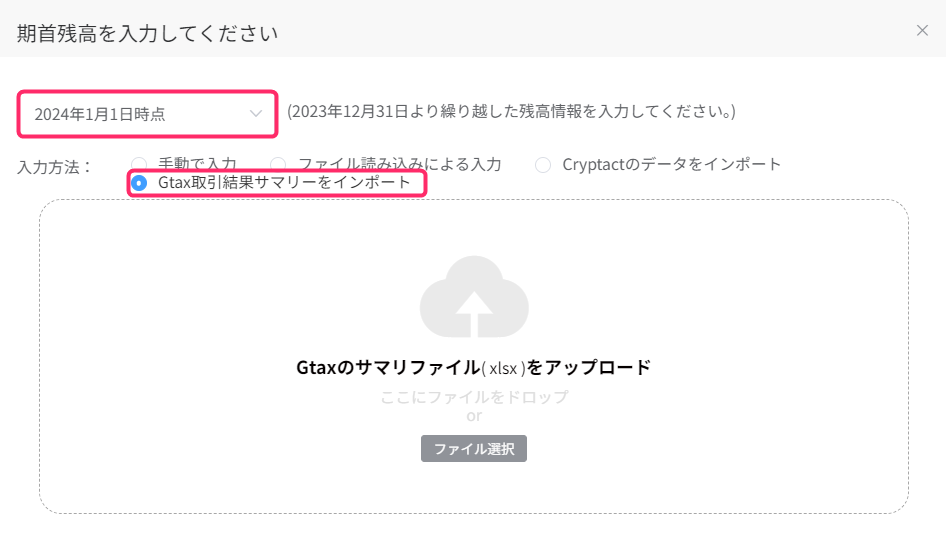Screen dimensions: 946x540
Task: Close the 期首残高 dialog with the X icon
Action: pos(922,31)
